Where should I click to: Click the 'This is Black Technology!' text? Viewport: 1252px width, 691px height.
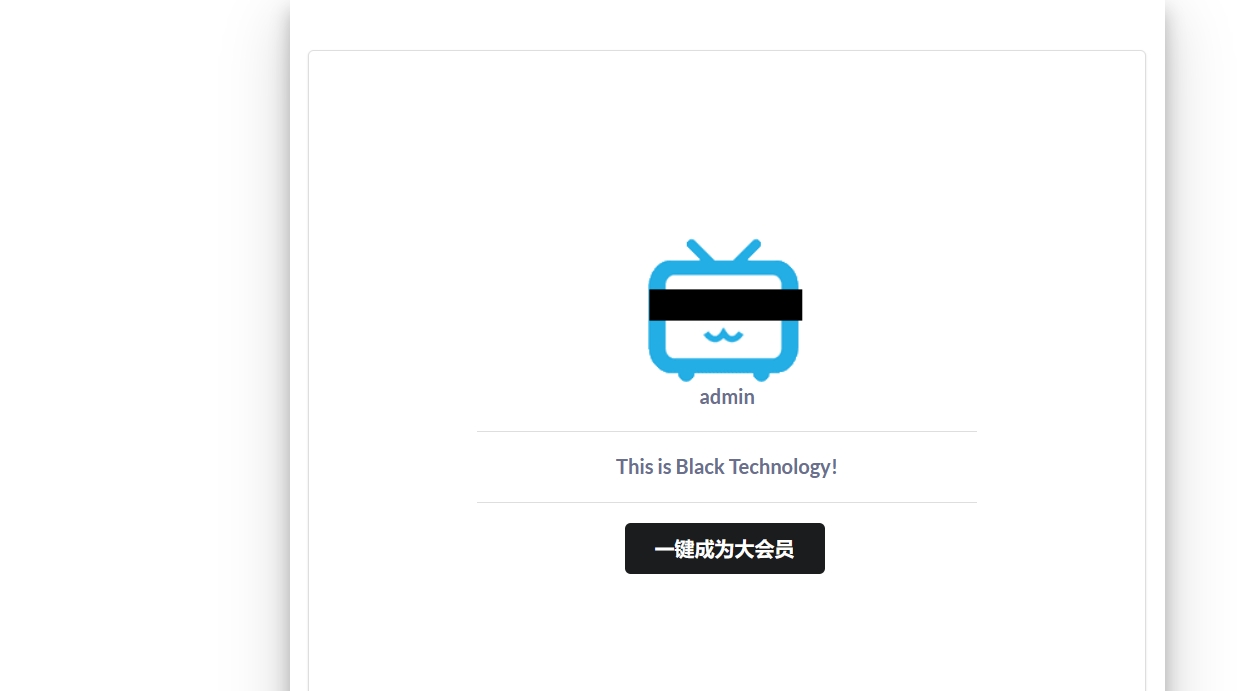[727, 467]
